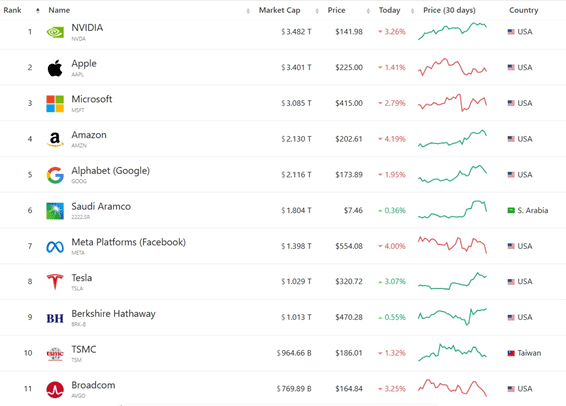Click the Meta infinity logo icon
Screen dimensions: 566x406
click(55, 247)
